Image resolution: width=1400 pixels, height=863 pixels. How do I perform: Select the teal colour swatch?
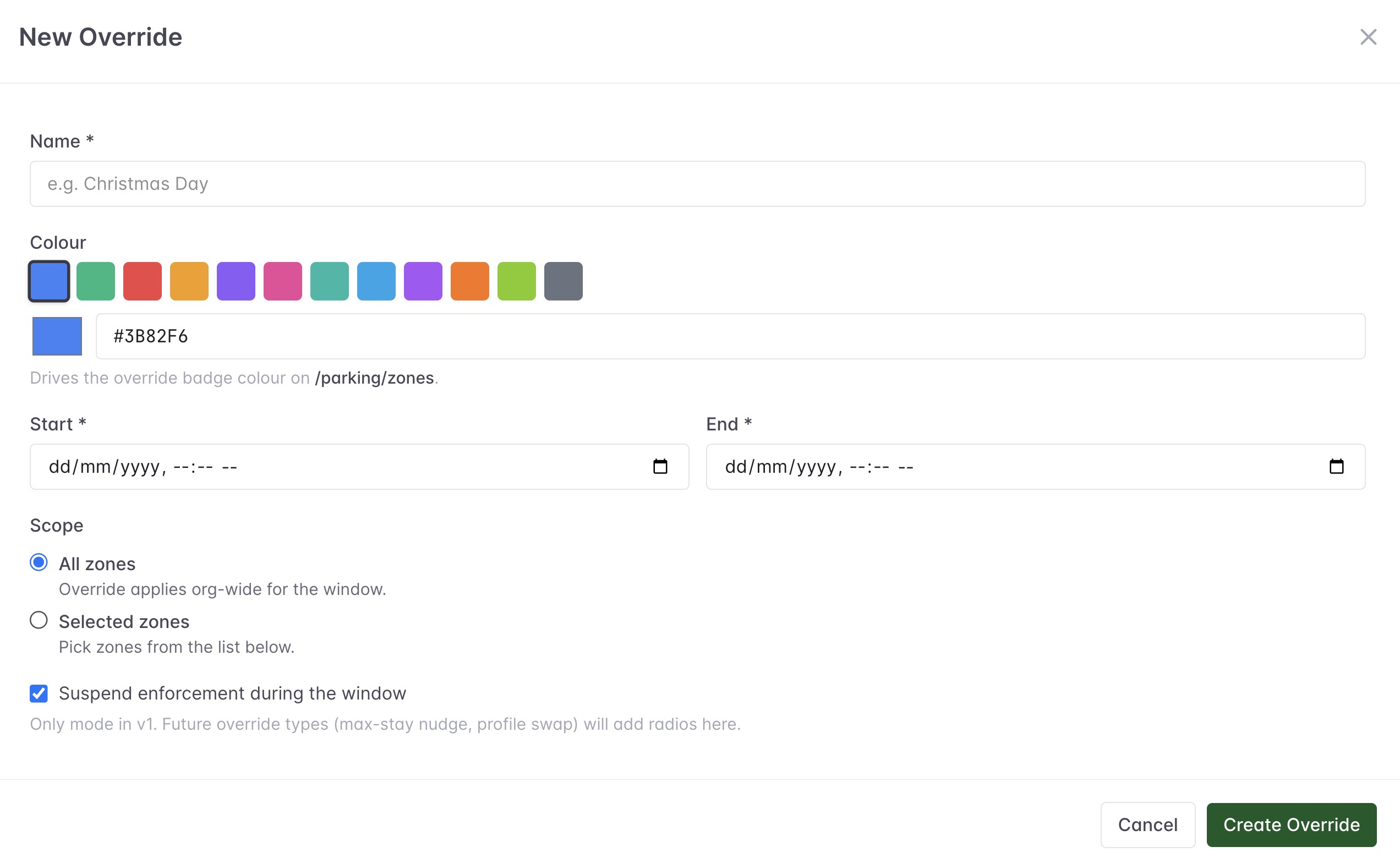tap(330, 281)
